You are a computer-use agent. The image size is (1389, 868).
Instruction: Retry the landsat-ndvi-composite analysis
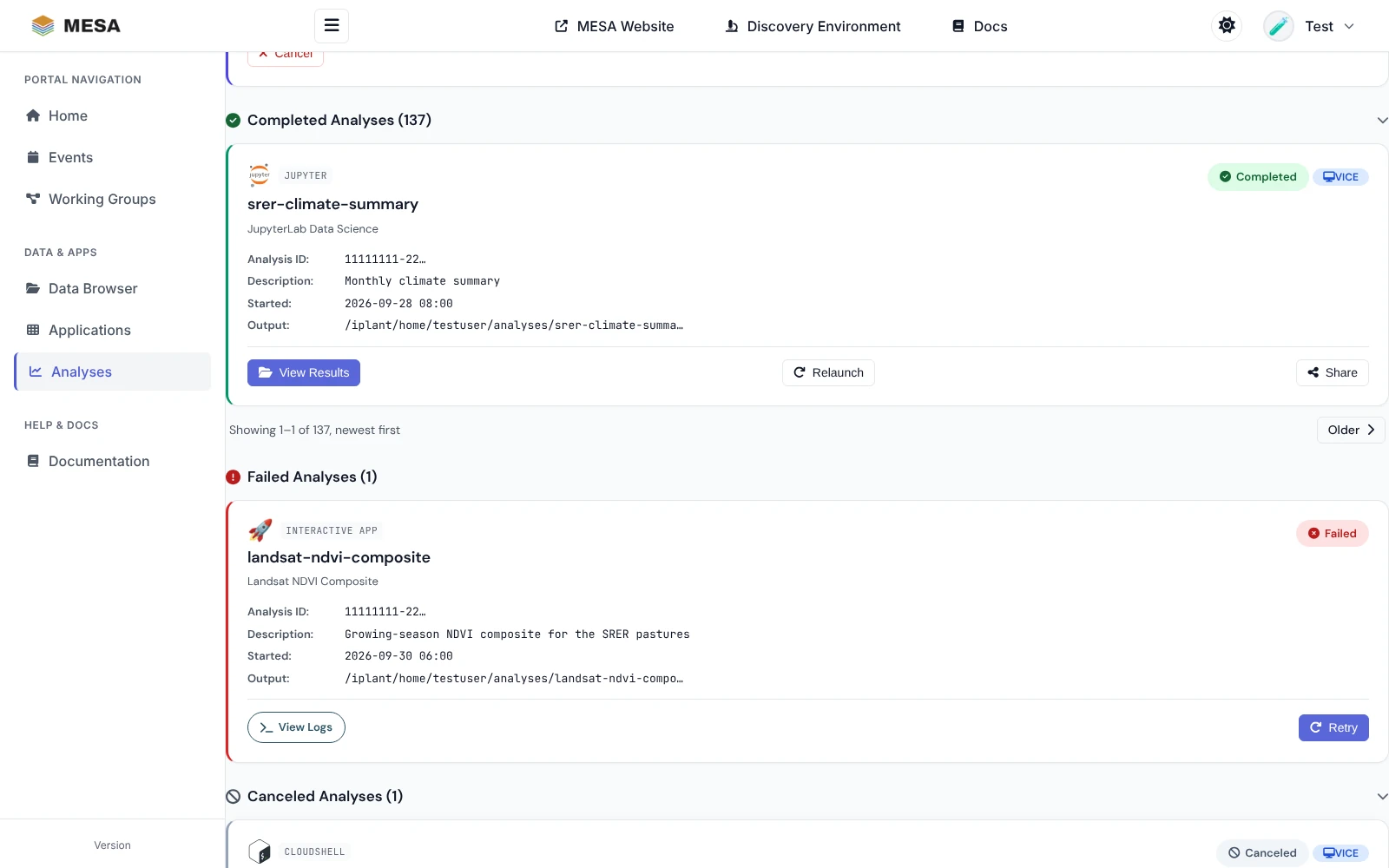click(1333, 727)
